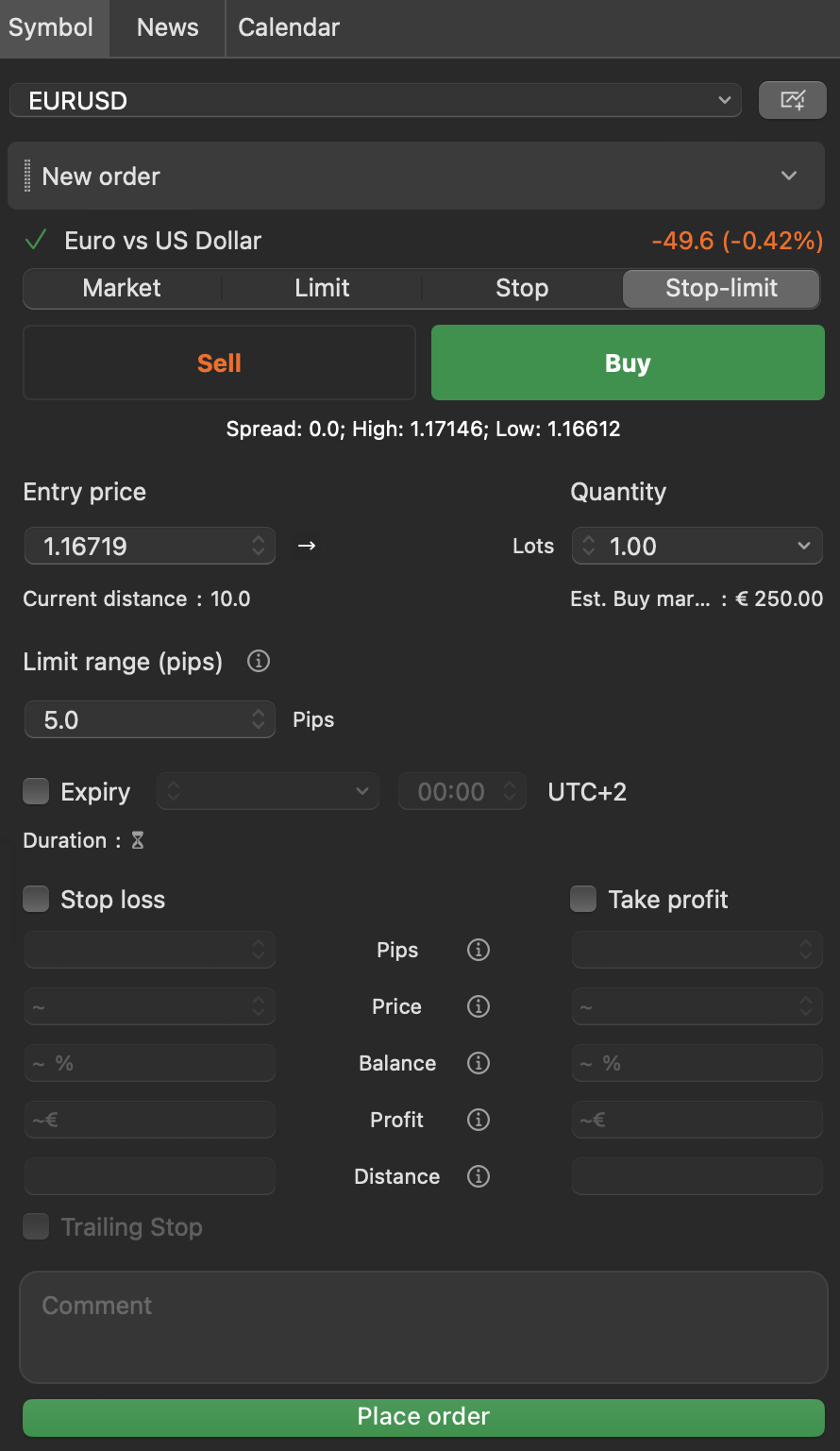
Task: Click the Sell button
Action: coord(219,363)
